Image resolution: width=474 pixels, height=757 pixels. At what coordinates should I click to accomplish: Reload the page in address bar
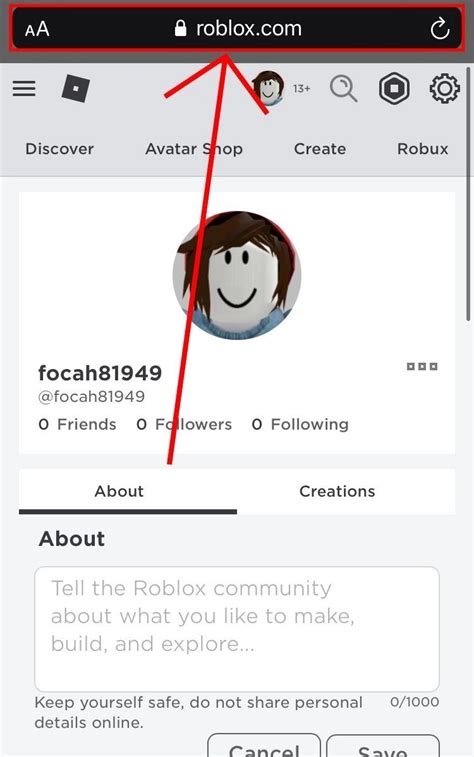[440, 29]
